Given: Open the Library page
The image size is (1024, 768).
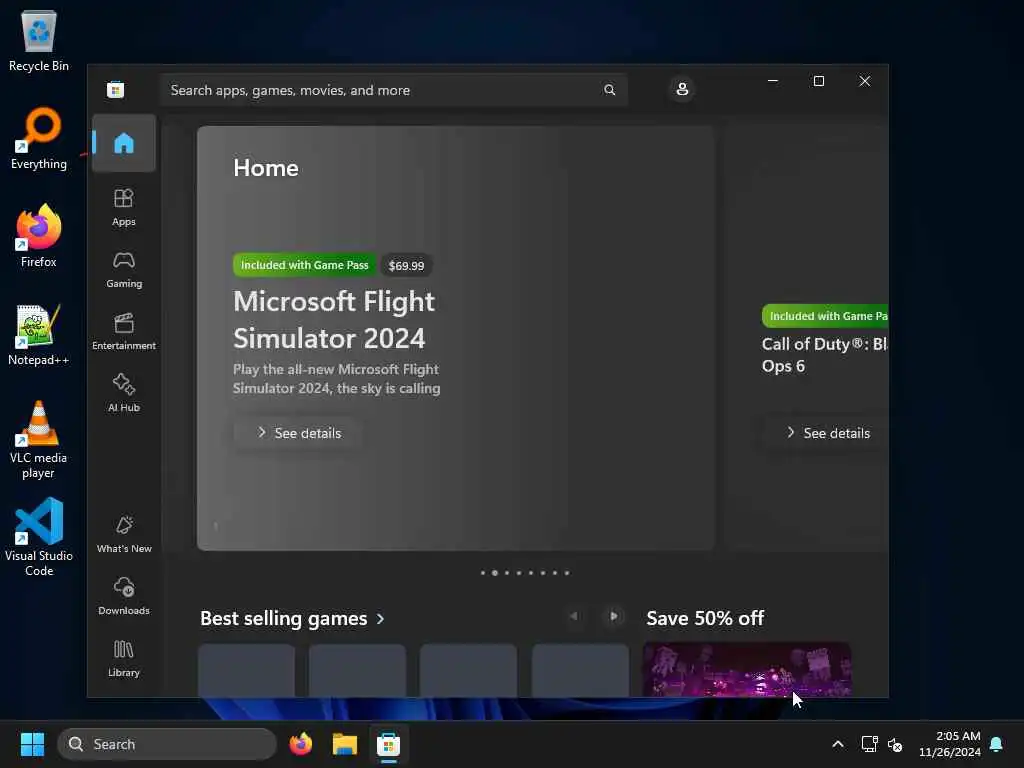Looking at the screenshot, I should (x=123, y=658).
